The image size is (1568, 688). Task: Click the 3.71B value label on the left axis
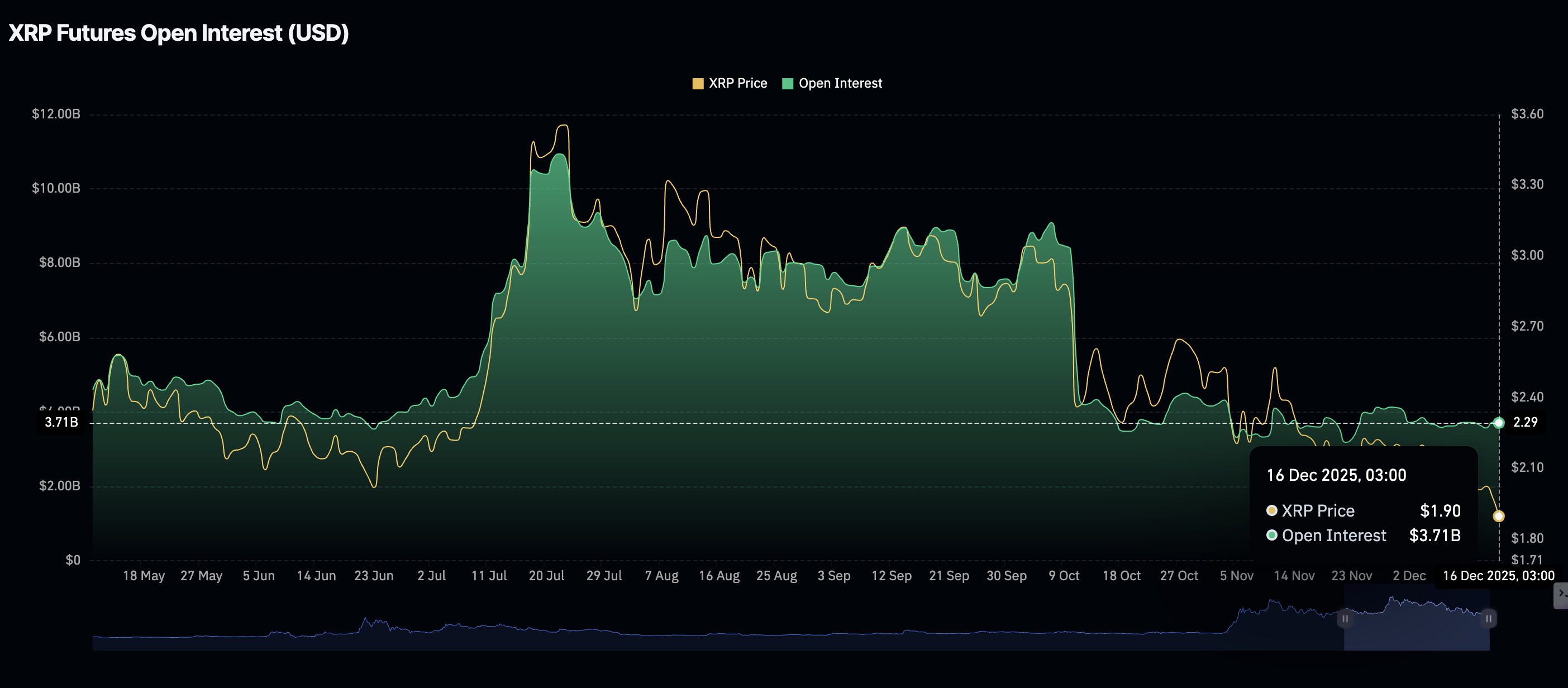61,422
